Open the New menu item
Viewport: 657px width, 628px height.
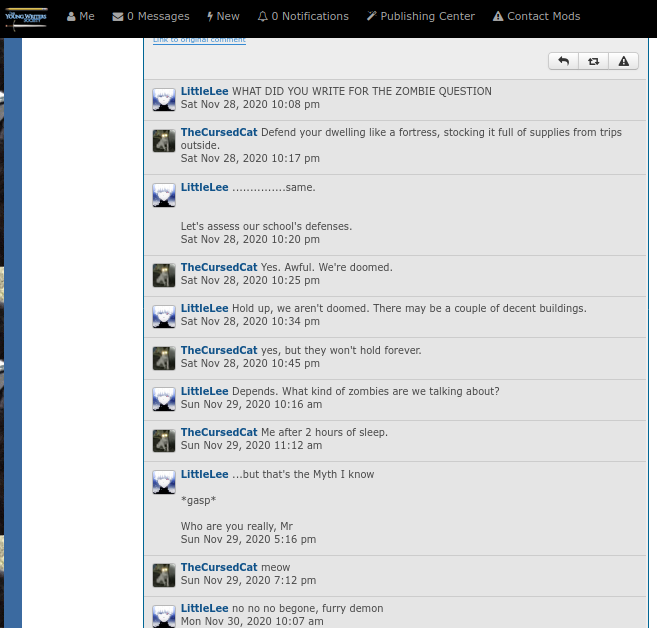223,16
